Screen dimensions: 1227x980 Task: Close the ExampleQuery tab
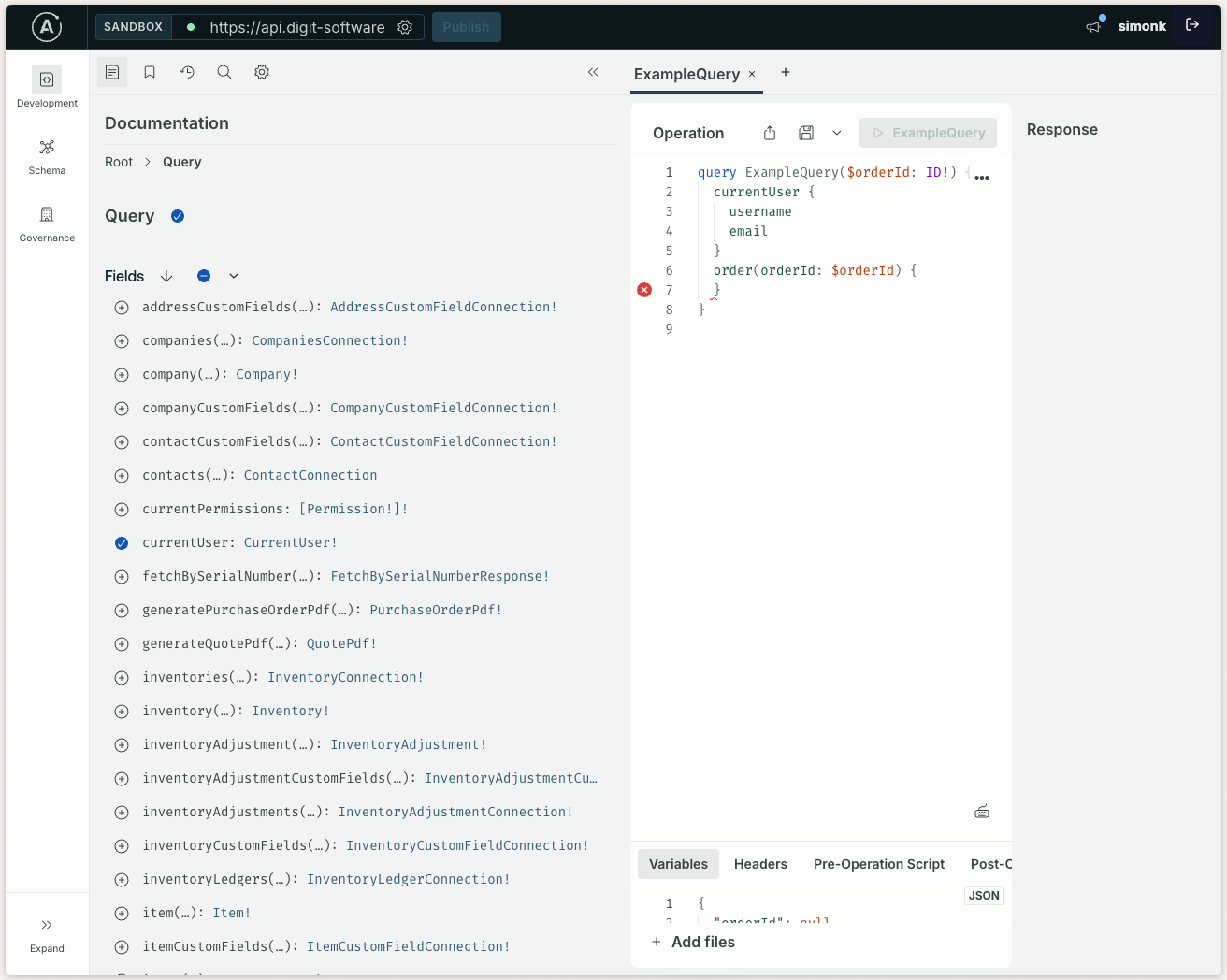(752, 74)
